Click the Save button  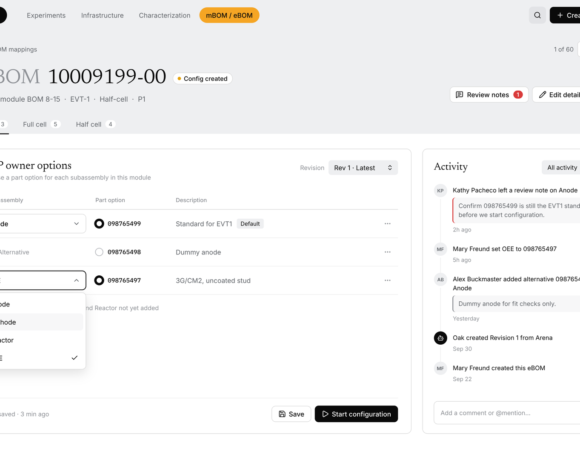pyautogui.click(x=291, y=414)
